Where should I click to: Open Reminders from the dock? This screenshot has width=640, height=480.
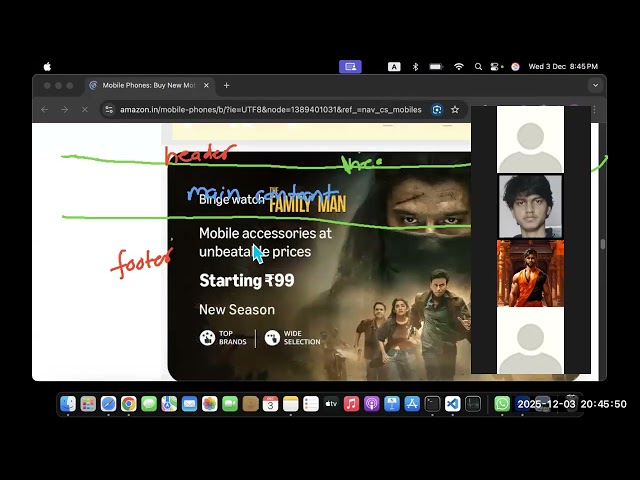tap(311, 404)
